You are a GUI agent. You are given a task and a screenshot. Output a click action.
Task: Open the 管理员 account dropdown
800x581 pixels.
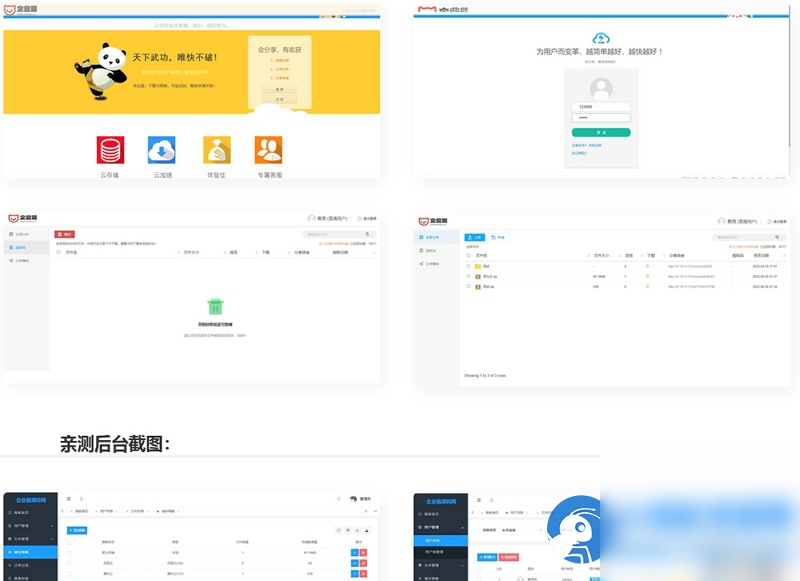[360, 499]
